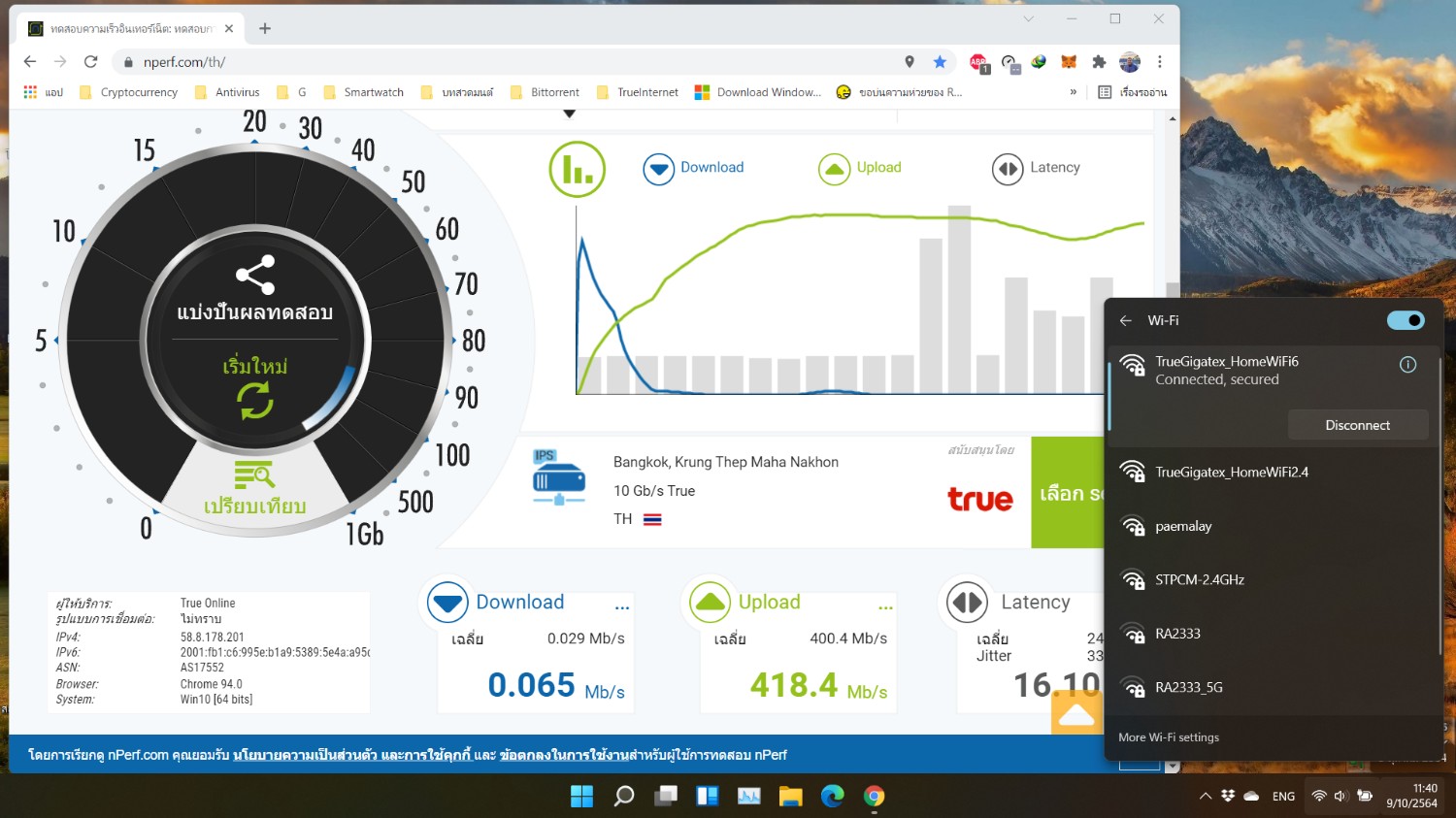Viewport: 1456px width, 818px height.
Task: Select the RA2333_5G Wi-Fi network
Action: (x=1273, y=688)
